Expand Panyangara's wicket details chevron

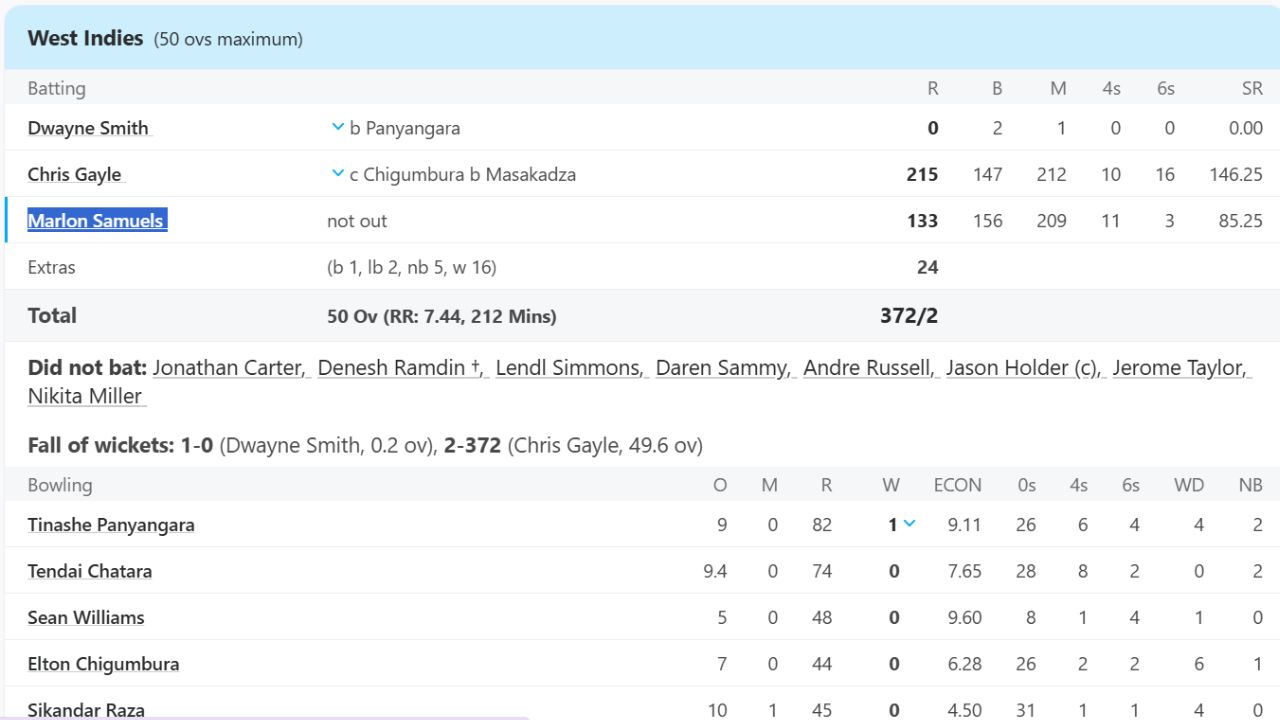pyautogui.click(x=911, y=523)
